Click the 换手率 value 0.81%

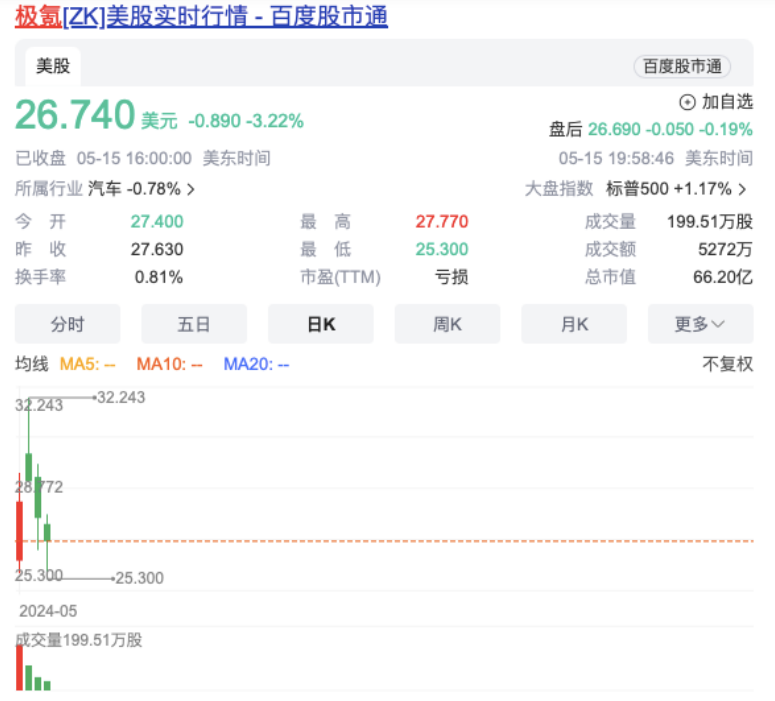[159, 277]
